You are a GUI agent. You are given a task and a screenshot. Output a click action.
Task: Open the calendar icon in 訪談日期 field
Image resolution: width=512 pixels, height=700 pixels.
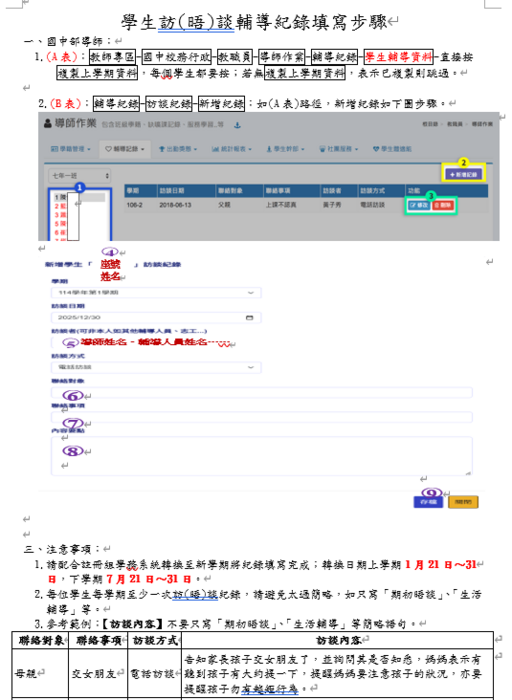(x=250, y=317)
